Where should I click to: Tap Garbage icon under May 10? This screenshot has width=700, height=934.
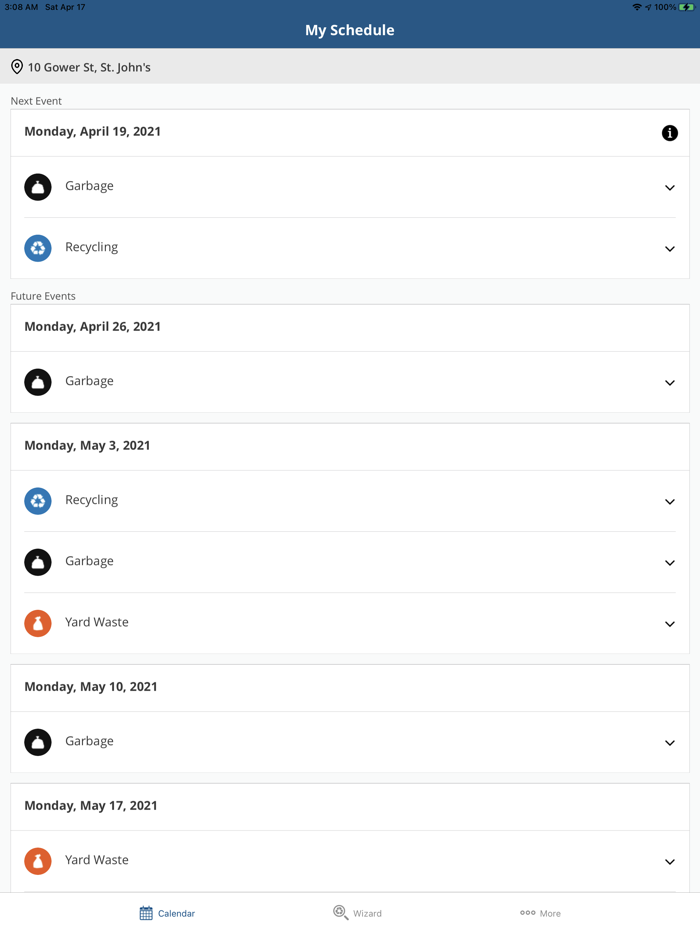click(x=38, y=742)
